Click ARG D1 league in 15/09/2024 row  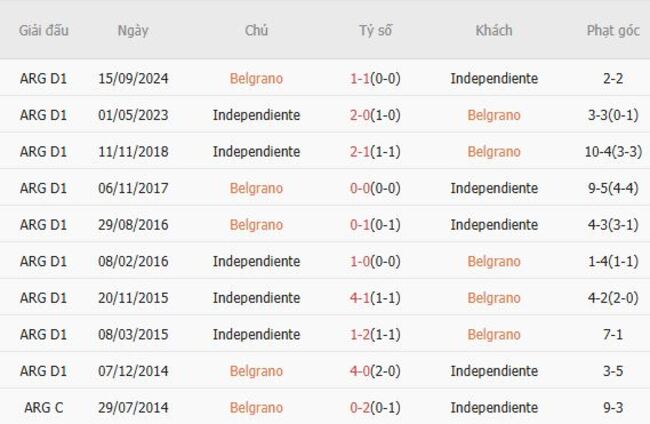(x=43, y=78)
